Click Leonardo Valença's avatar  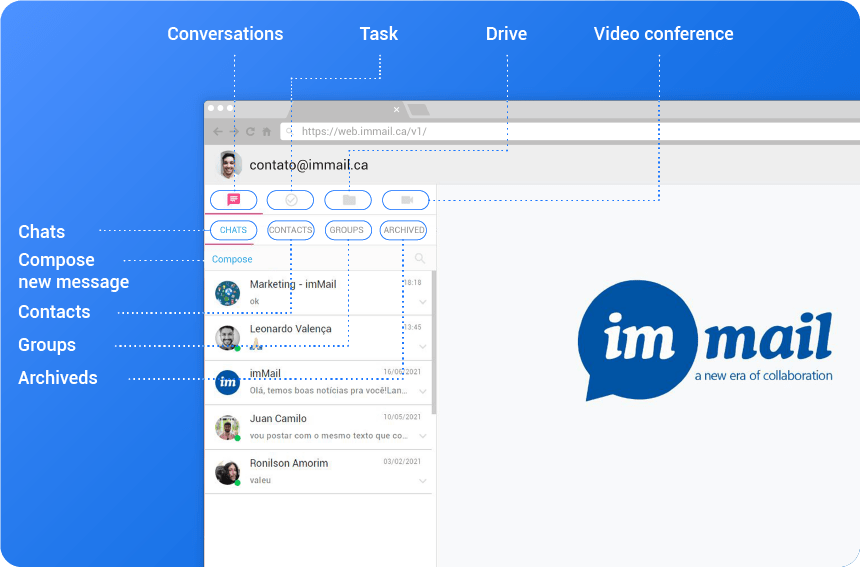tap(228, 338)
